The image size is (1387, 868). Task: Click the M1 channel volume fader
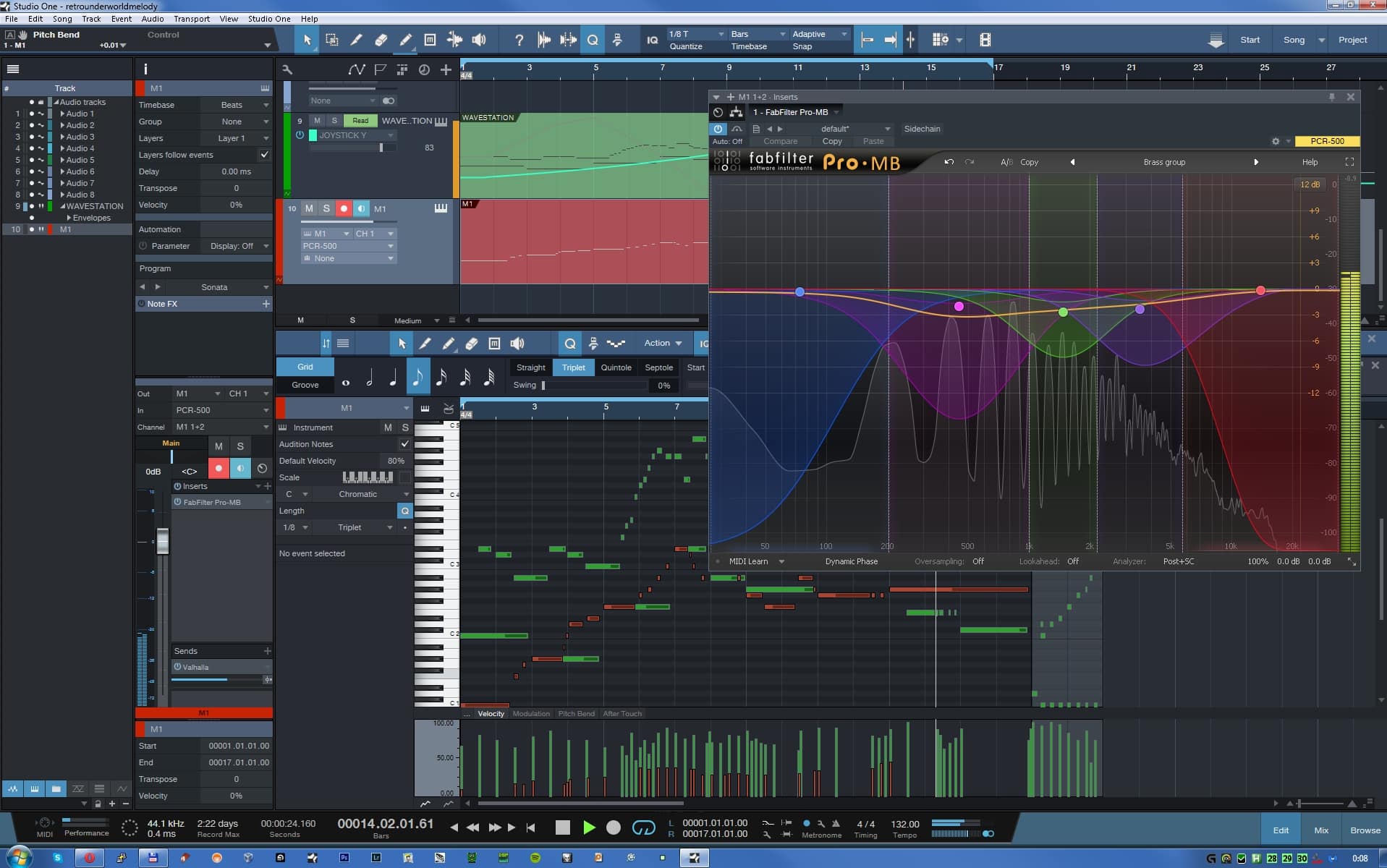163,540
